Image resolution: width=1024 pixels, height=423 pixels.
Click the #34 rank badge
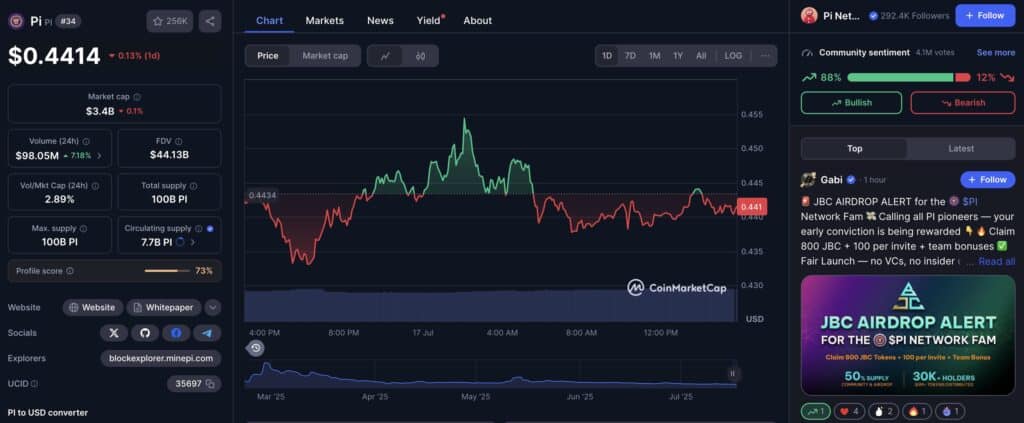click(68, 21)
